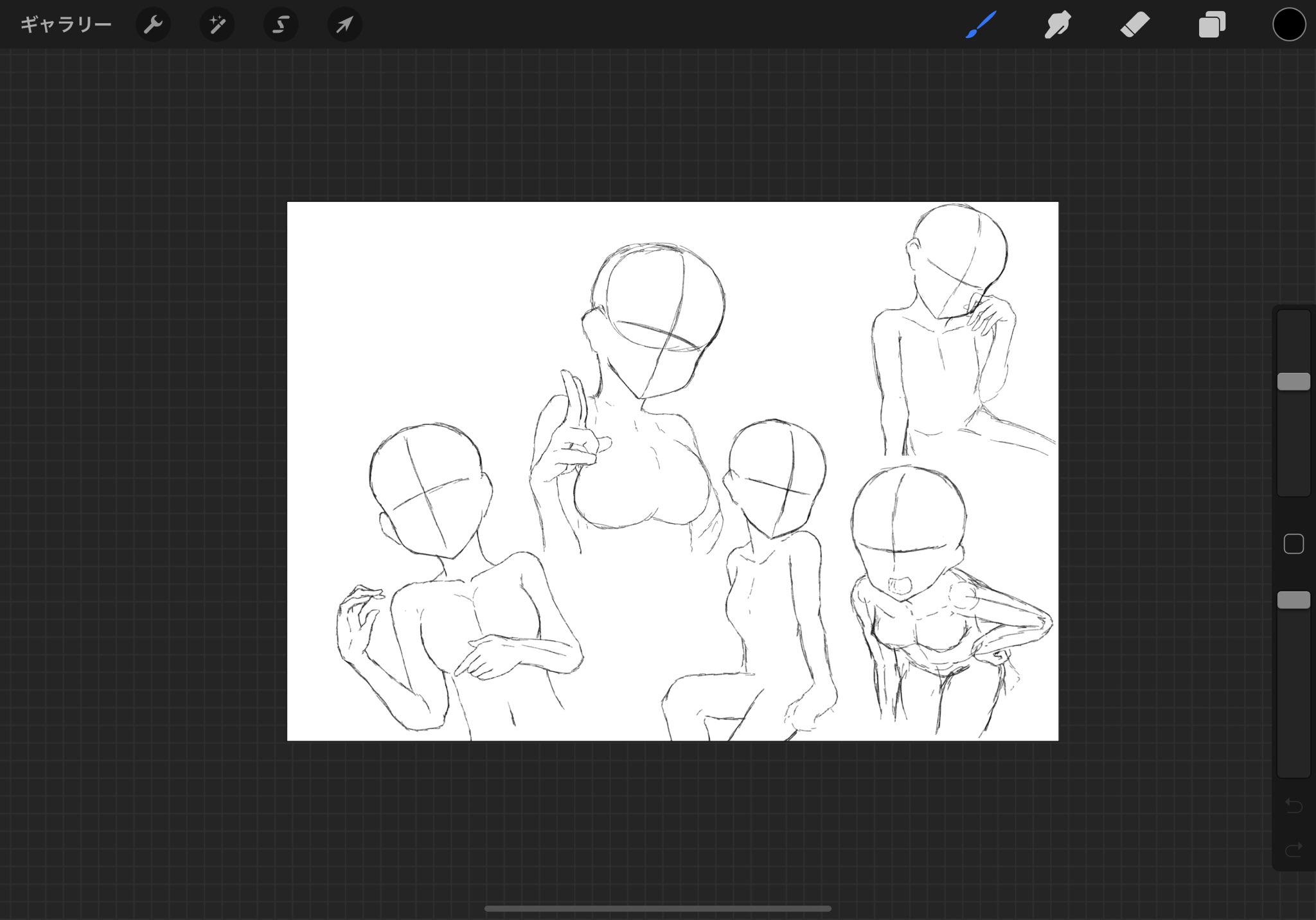Activate the Transform arrow tool
Viewport: 1316px width, 920px height.
click(345, 25)
